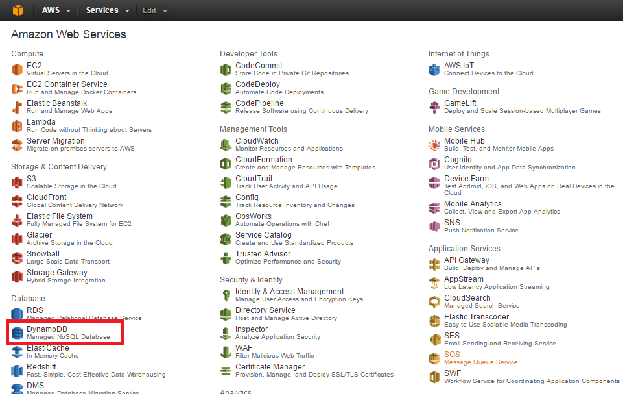Click the Storage Gateway icon
Viewport: 623px width, 394px height.
point(17,276)
